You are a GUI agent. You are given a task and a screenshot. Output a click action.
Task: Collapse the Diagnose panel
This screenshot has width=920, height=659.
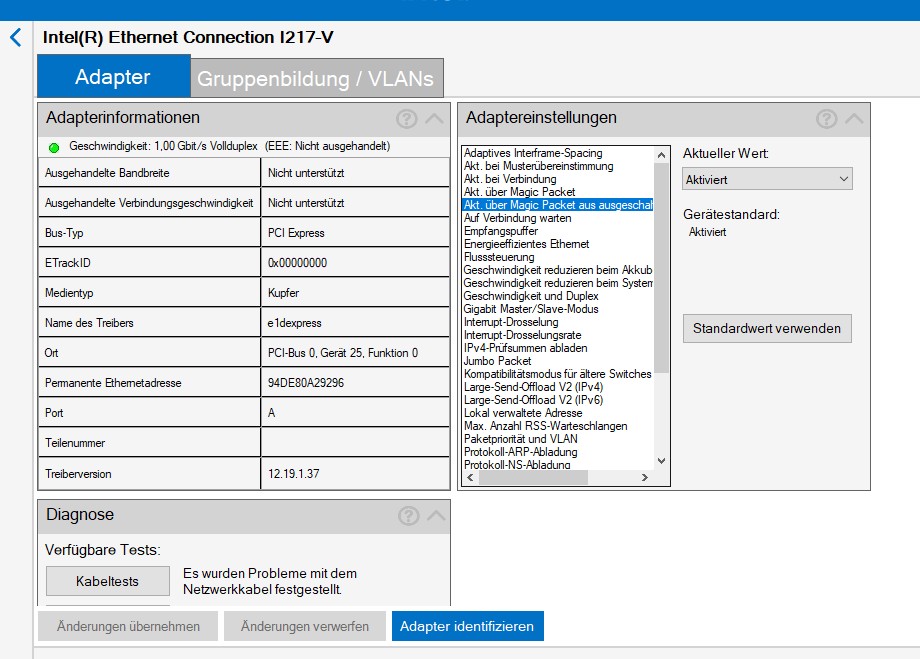(x=436, y=516)
